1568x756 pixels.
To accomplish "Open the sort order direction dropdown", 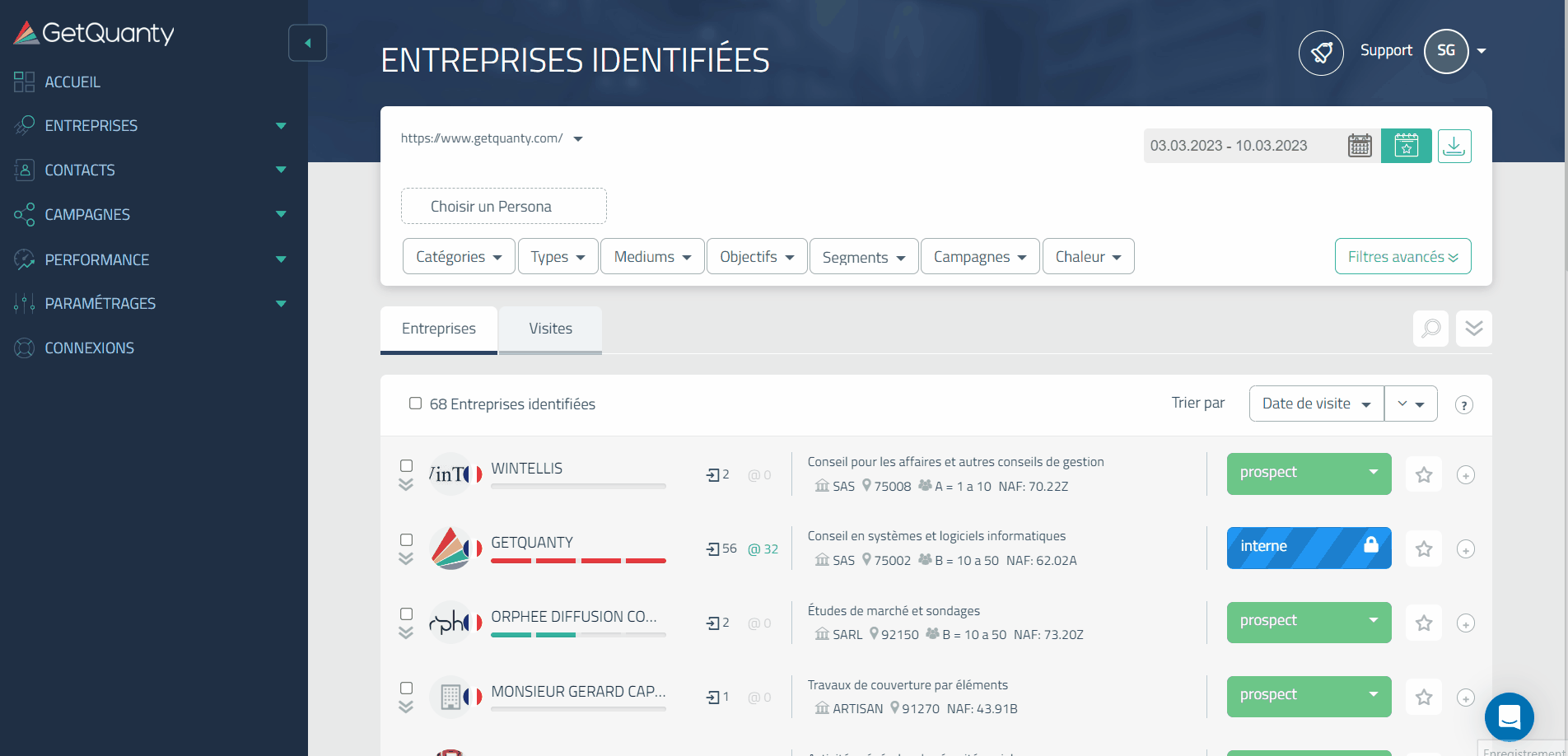I will pos(1411,404).
